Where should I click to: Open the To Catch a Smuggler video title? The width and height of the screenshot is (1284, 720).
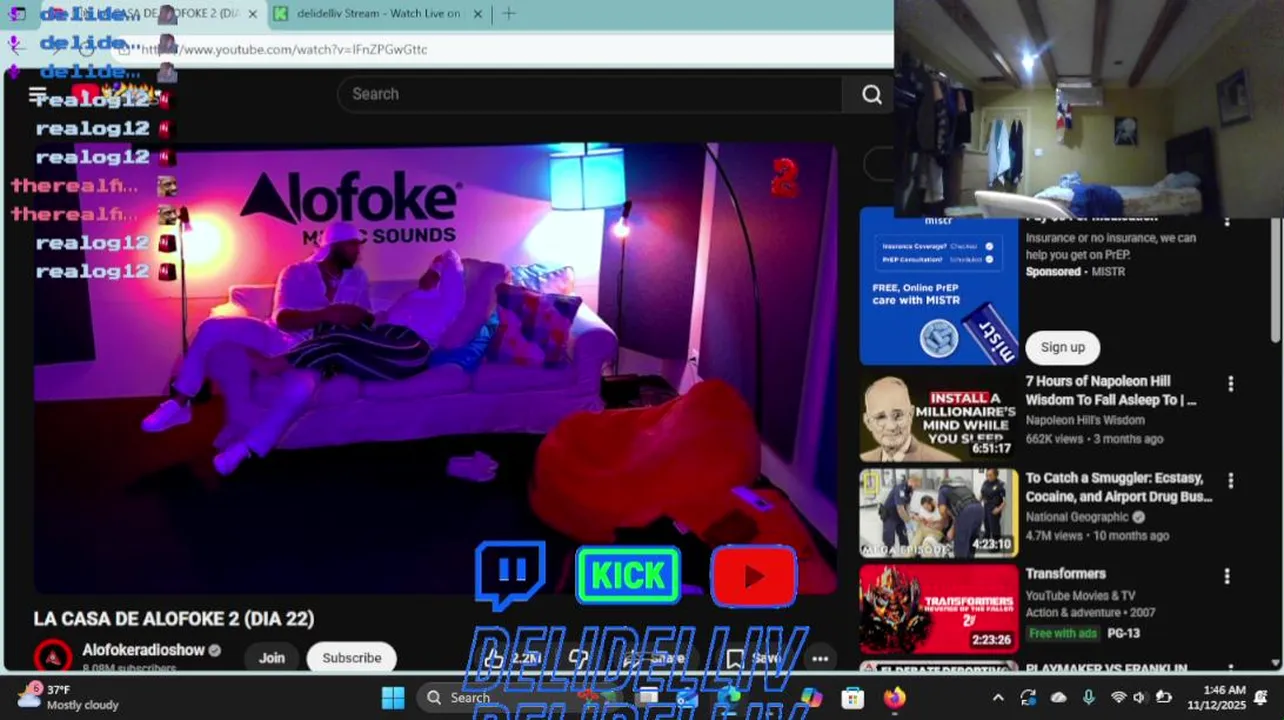pyautogui.click(x=1119, y=487)
